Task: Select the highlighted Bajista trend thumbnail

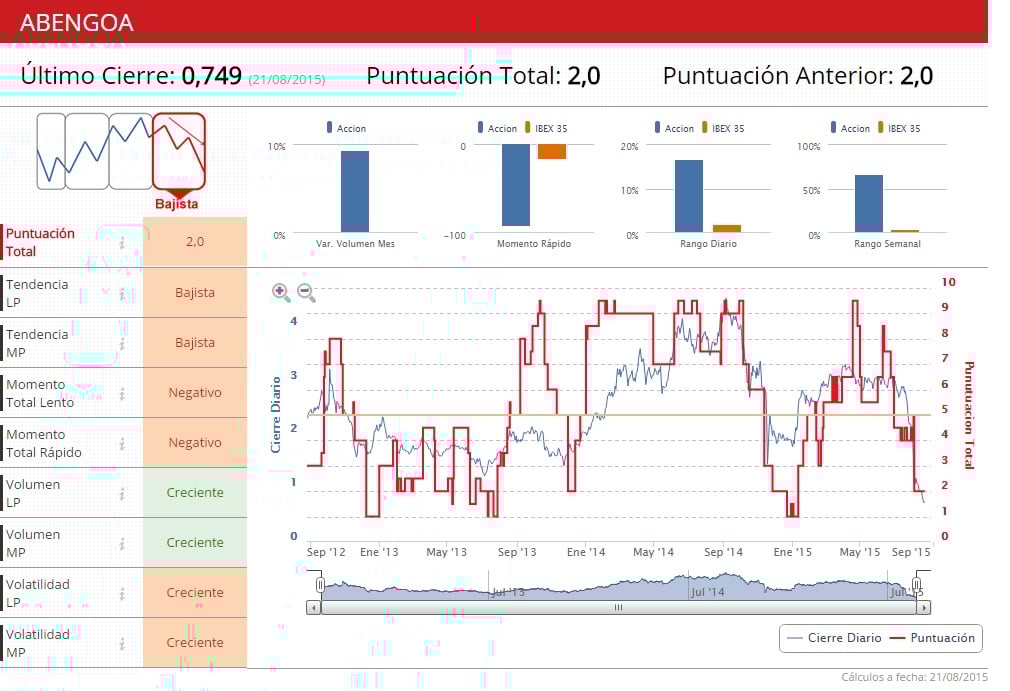Action: tap(178, 151)
